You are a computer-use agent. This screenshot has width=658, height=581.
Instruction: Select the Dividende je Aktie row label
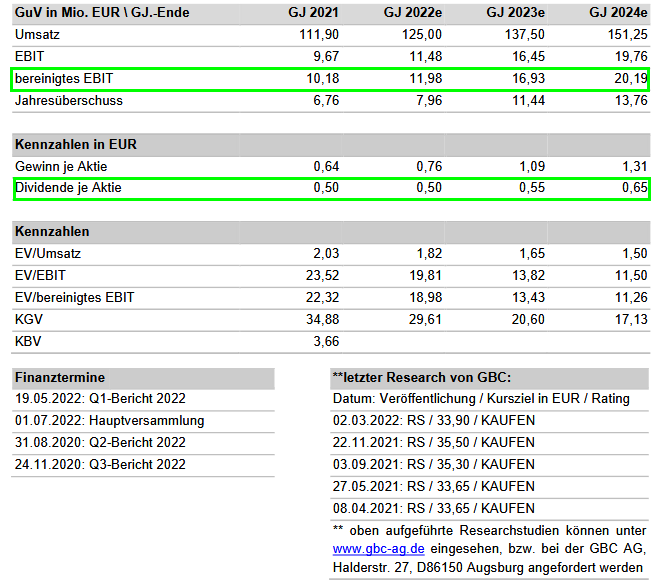click(68, 188)
